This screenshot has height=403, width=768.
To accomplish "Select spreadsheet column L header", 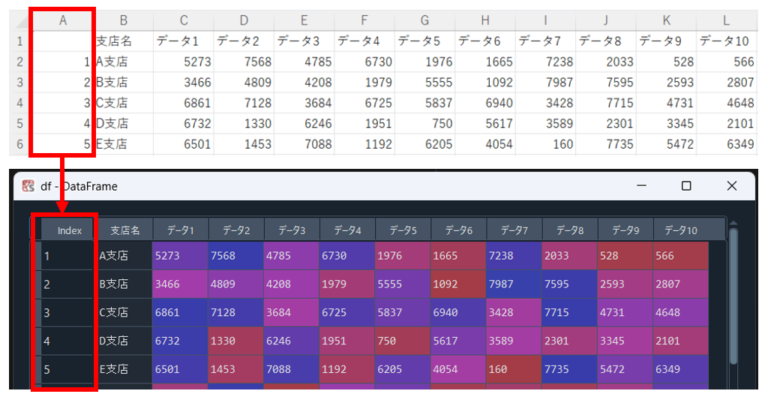I will [x=726, y=20].
